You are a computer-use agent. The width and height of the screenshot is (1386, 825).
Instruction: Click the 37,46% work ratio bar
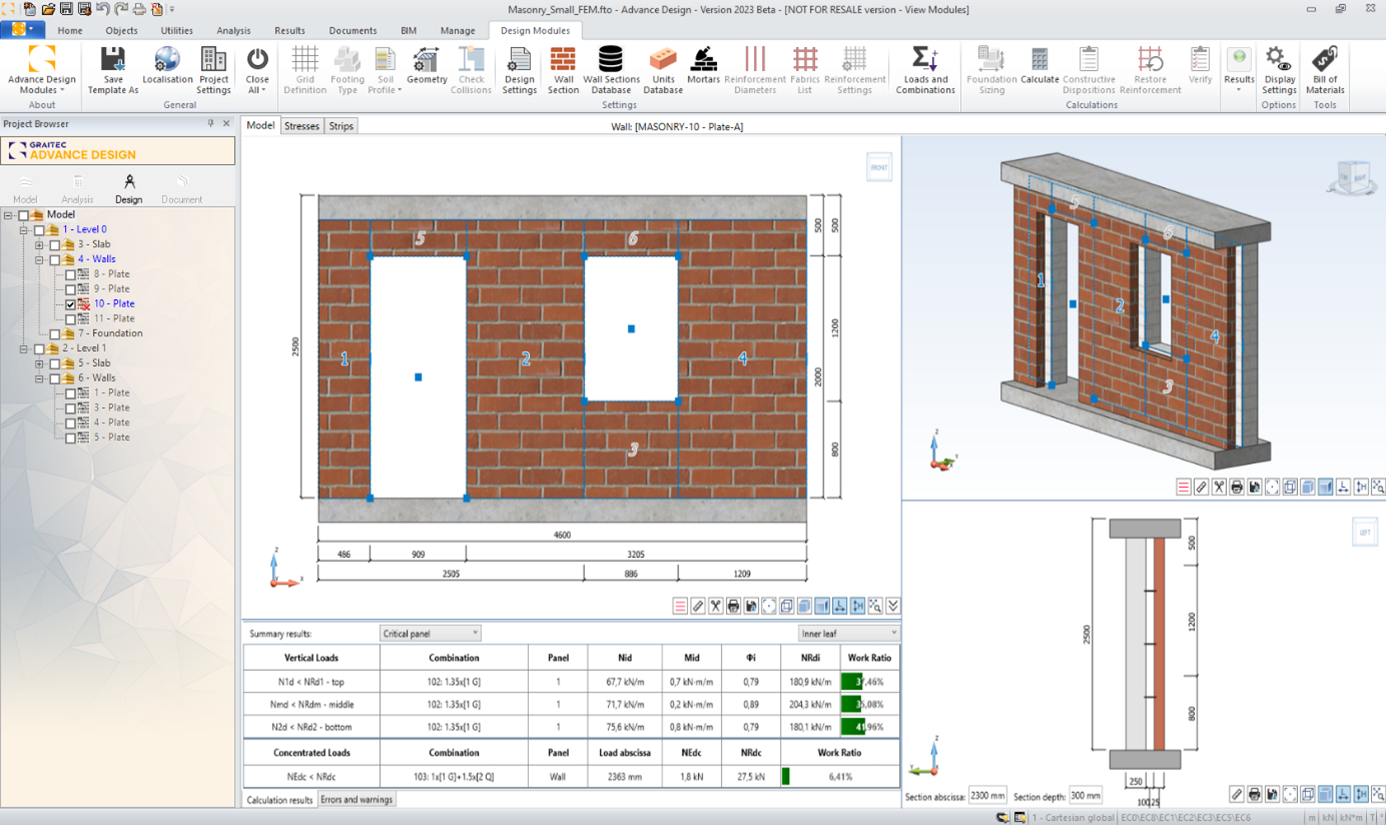869,682
